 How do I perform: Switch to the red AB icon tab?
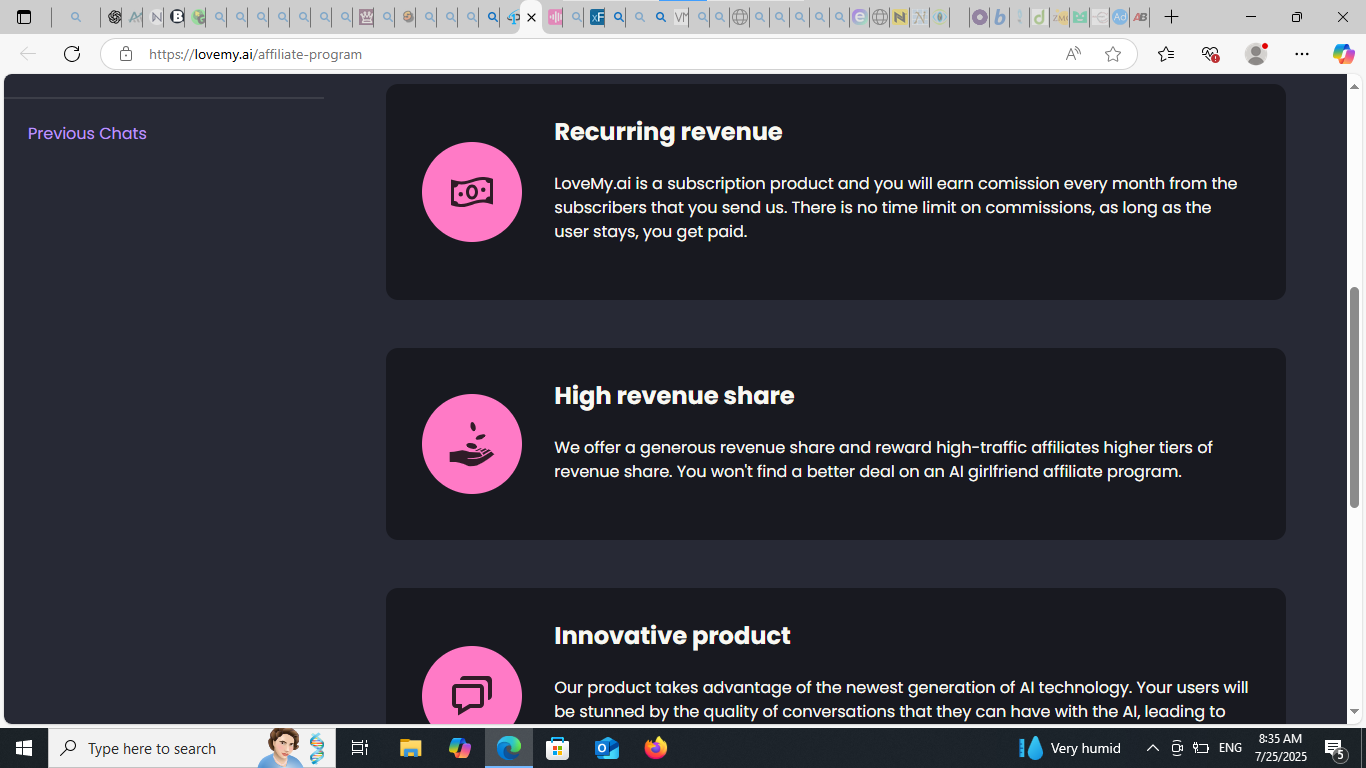pyautogui.click(x=1140, y=17)
